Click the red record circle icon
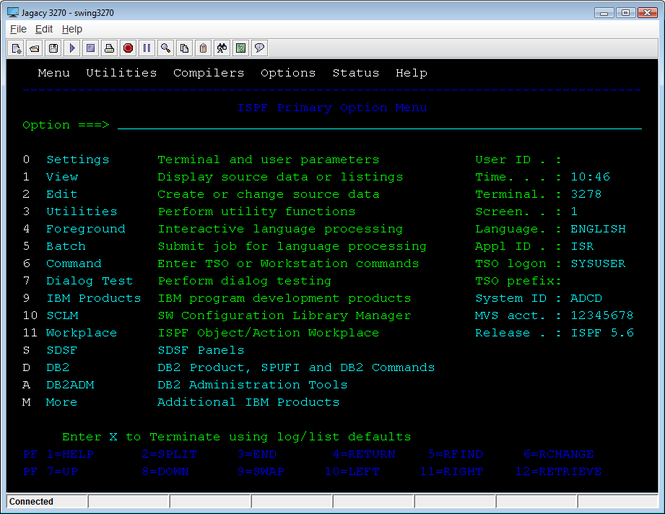The height and width of the screenshot is (514, 665). point(128,48)
